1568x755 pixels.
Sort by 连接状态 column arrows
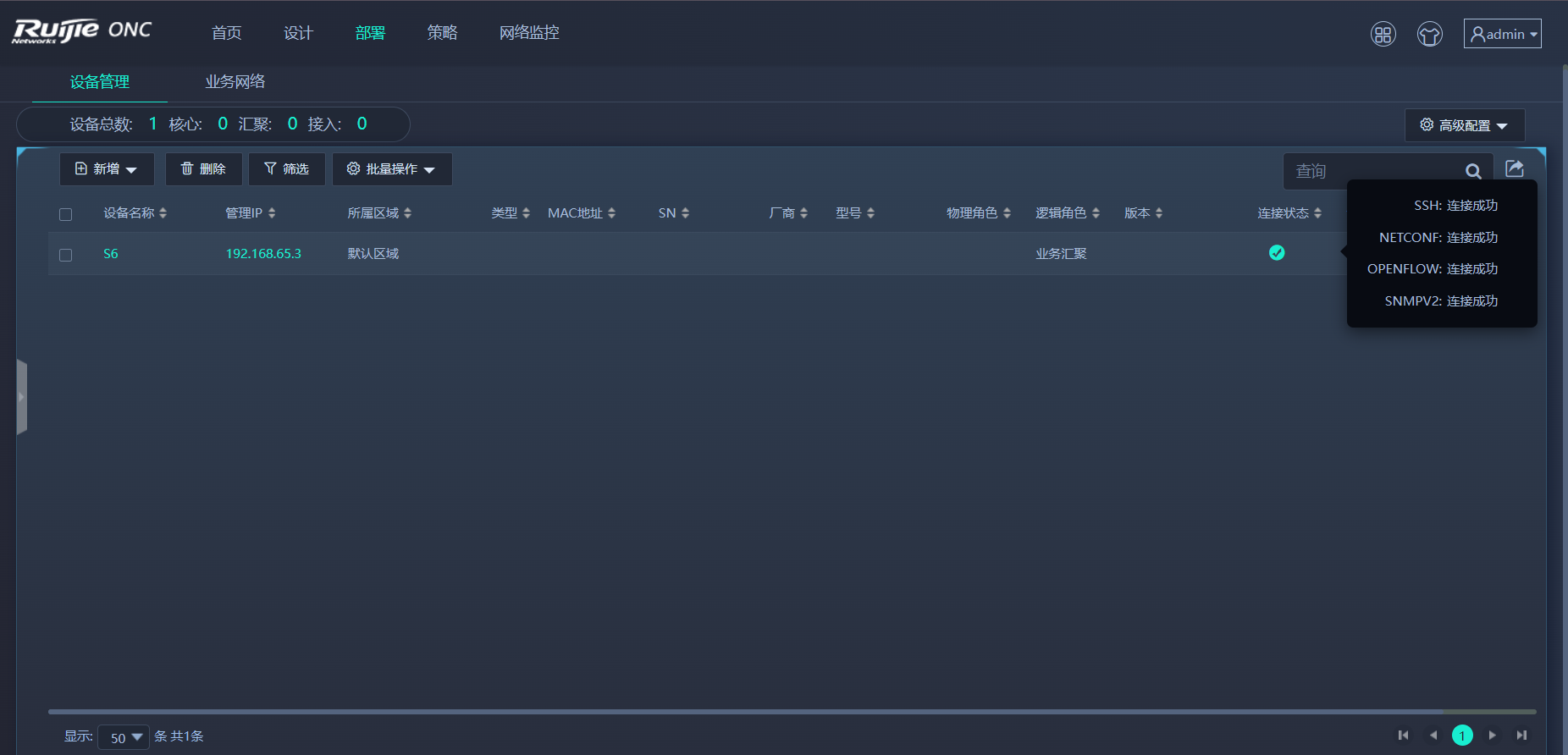click(1317, 213)
